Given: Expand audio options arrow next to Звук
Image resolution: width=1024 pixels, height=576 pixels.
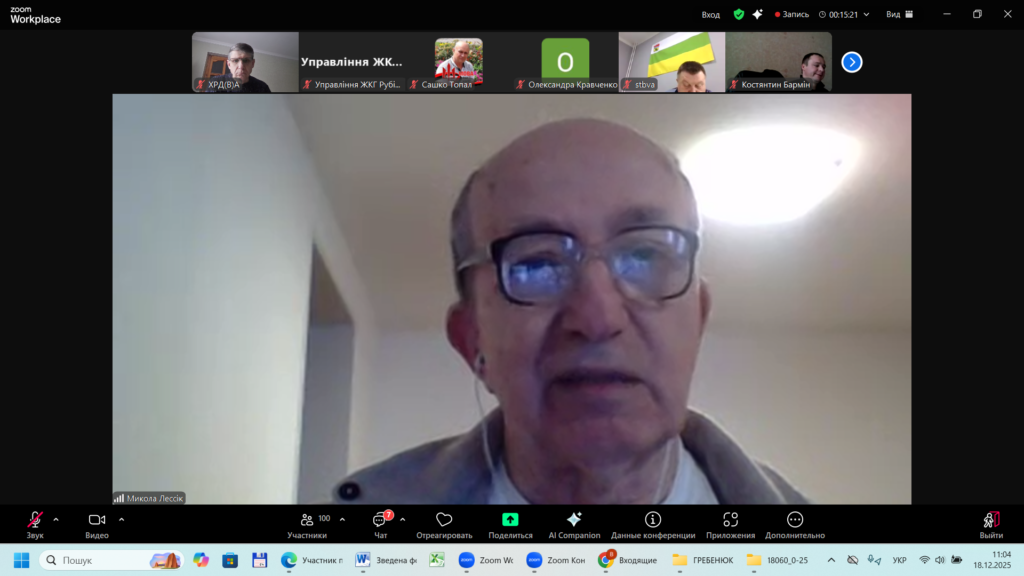Looking at the screenshot, I should tap(56, 519).
